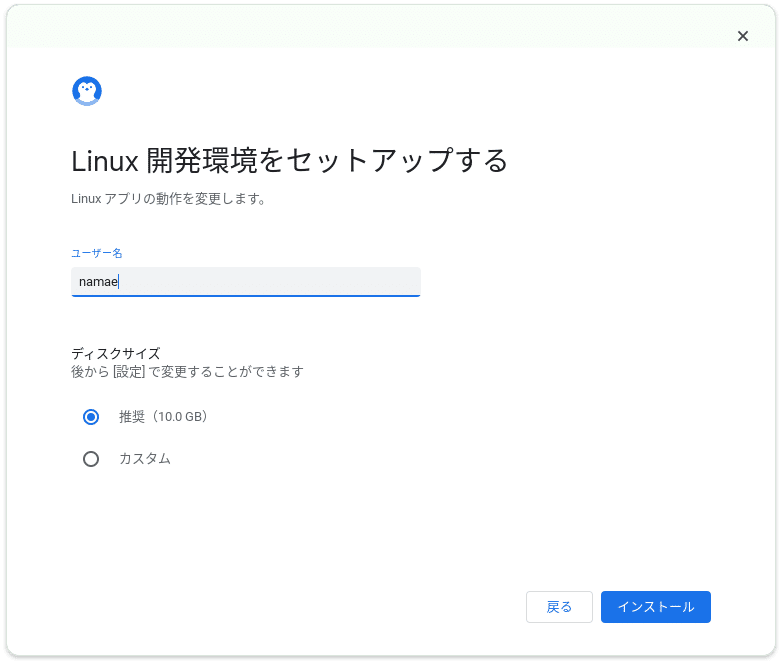Click the empty blank area of username box
The image size is (782, 664).
click(269, 282)
